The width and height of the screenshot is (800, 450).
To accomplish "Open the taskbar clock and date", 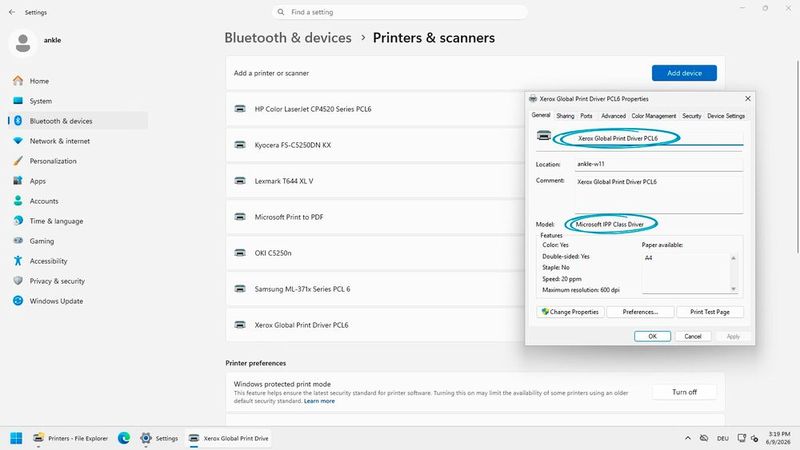I will click(779, 438).
